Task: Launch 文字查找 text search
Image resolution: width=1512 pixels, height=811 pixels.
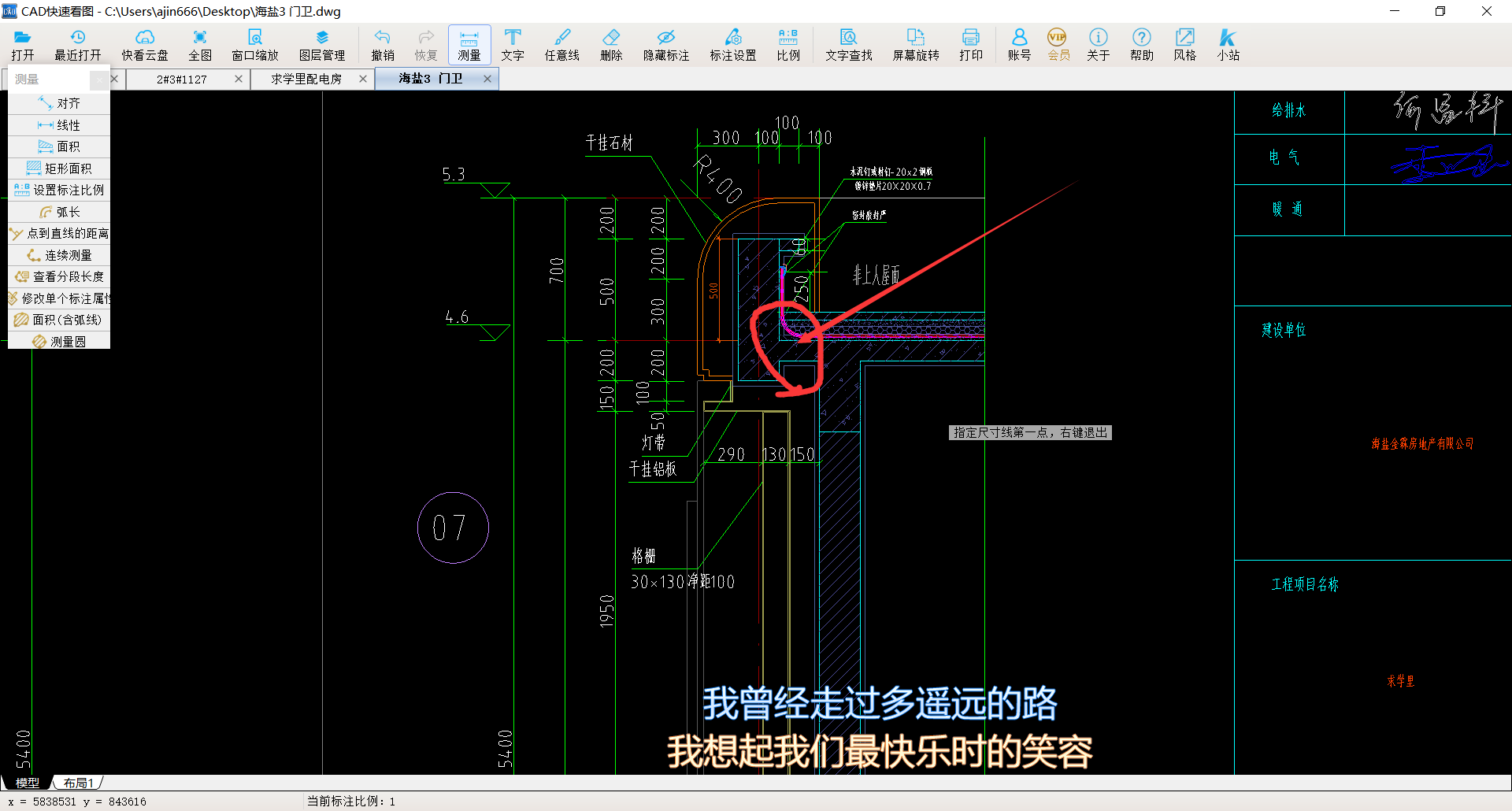Action: (x=849, y=45)
